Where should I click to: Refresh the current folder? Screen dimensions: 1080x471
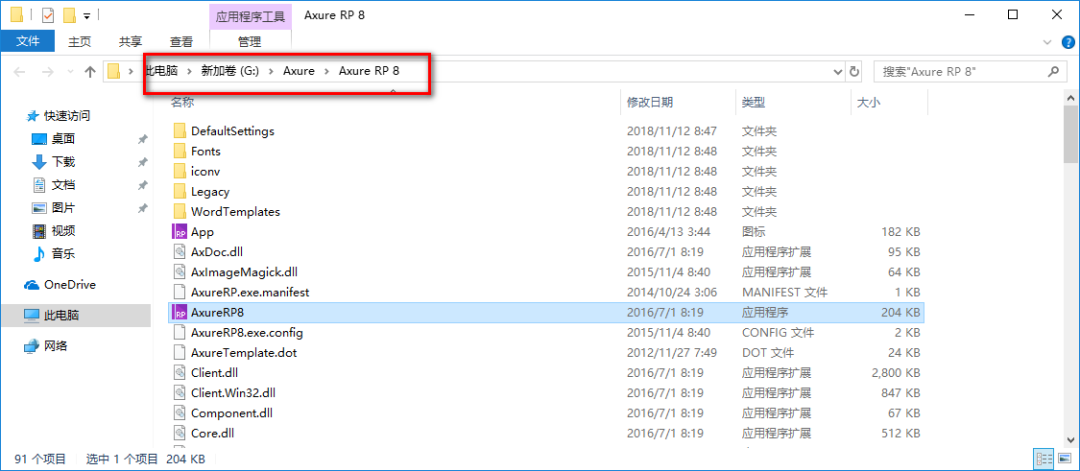pos(855,72)
